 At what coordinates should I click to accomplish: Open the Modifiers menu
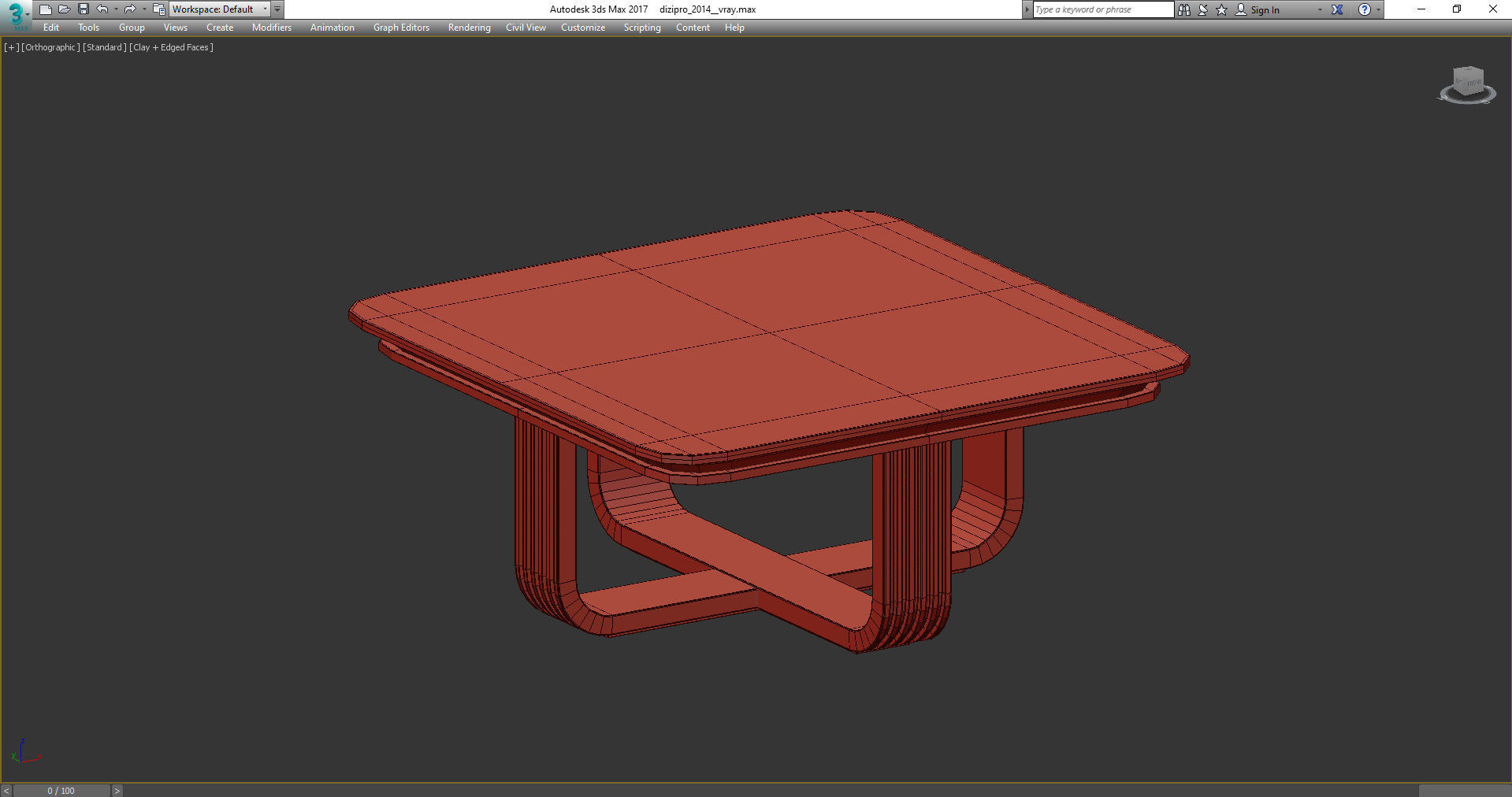[271, 28]
